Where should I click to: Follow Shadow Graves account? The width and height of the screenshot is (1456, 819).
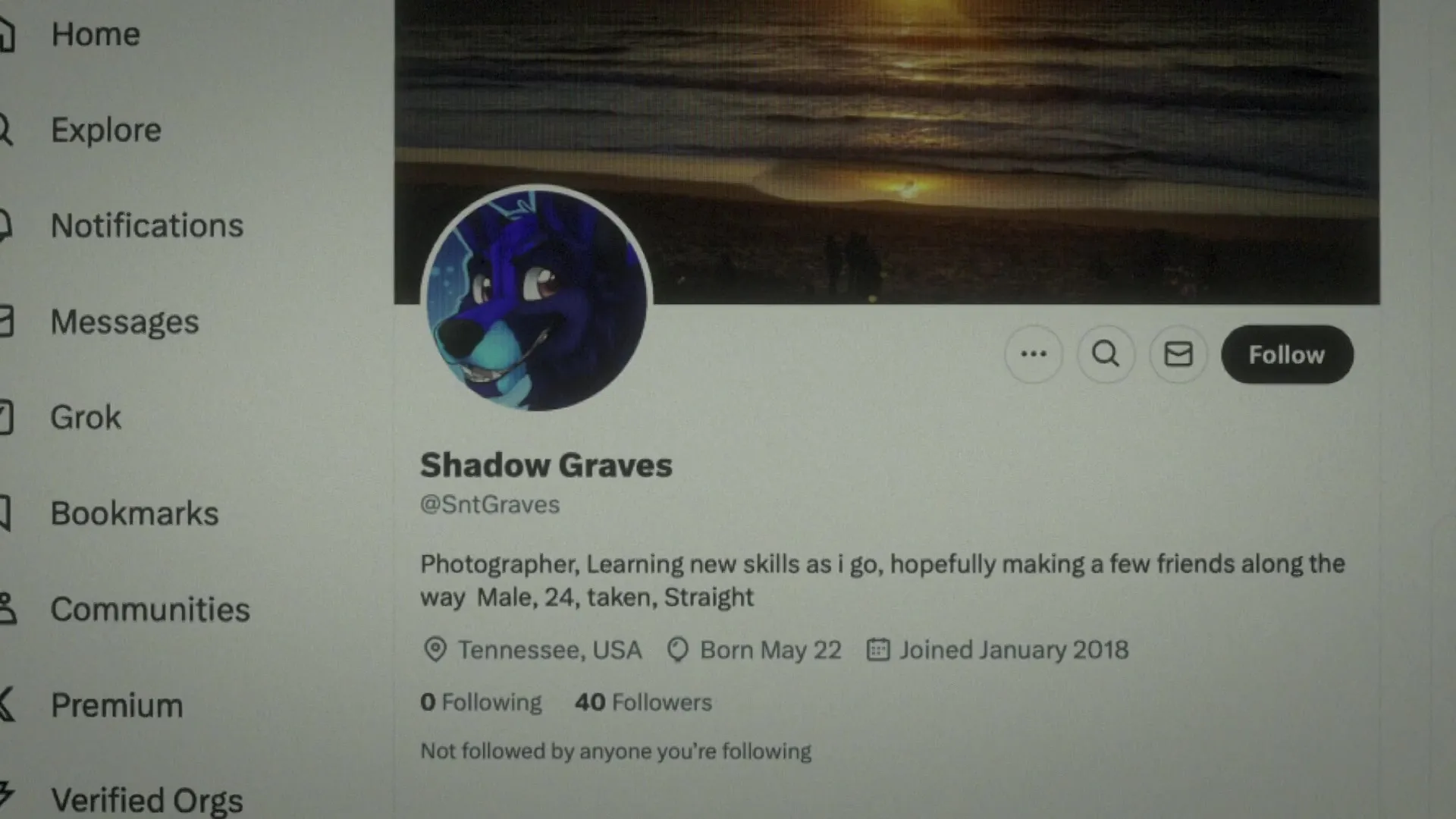tap(1287, 354)
